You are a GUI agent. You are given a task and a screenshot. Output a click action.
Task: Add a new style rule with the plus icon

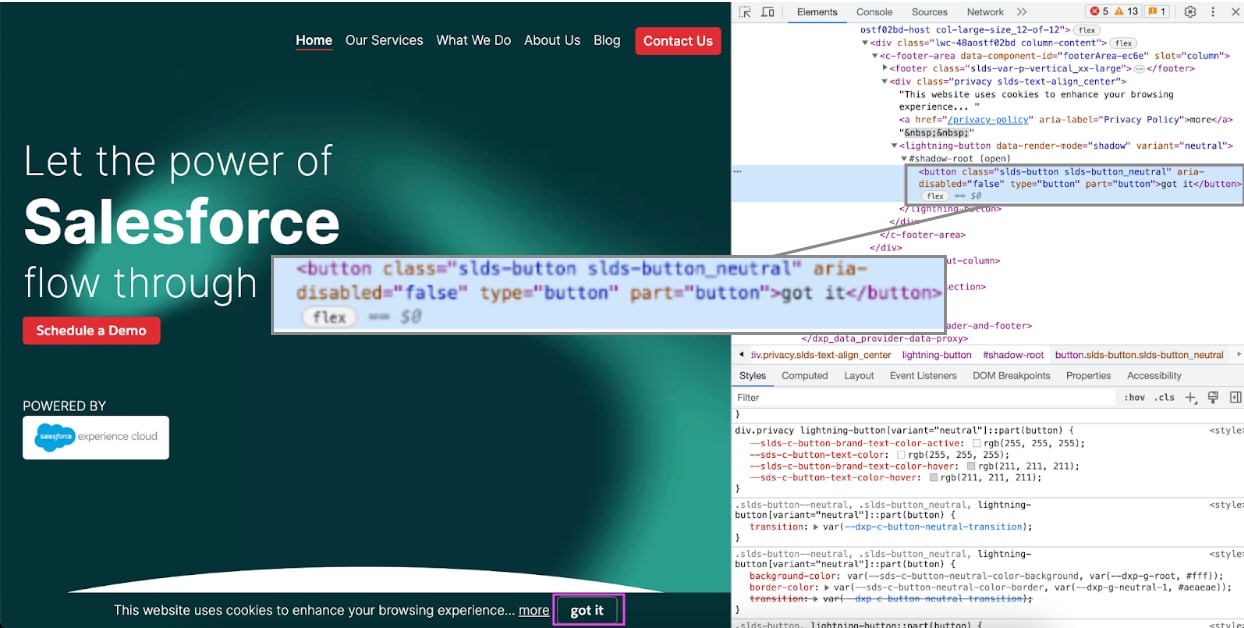tap(1189, 397)
